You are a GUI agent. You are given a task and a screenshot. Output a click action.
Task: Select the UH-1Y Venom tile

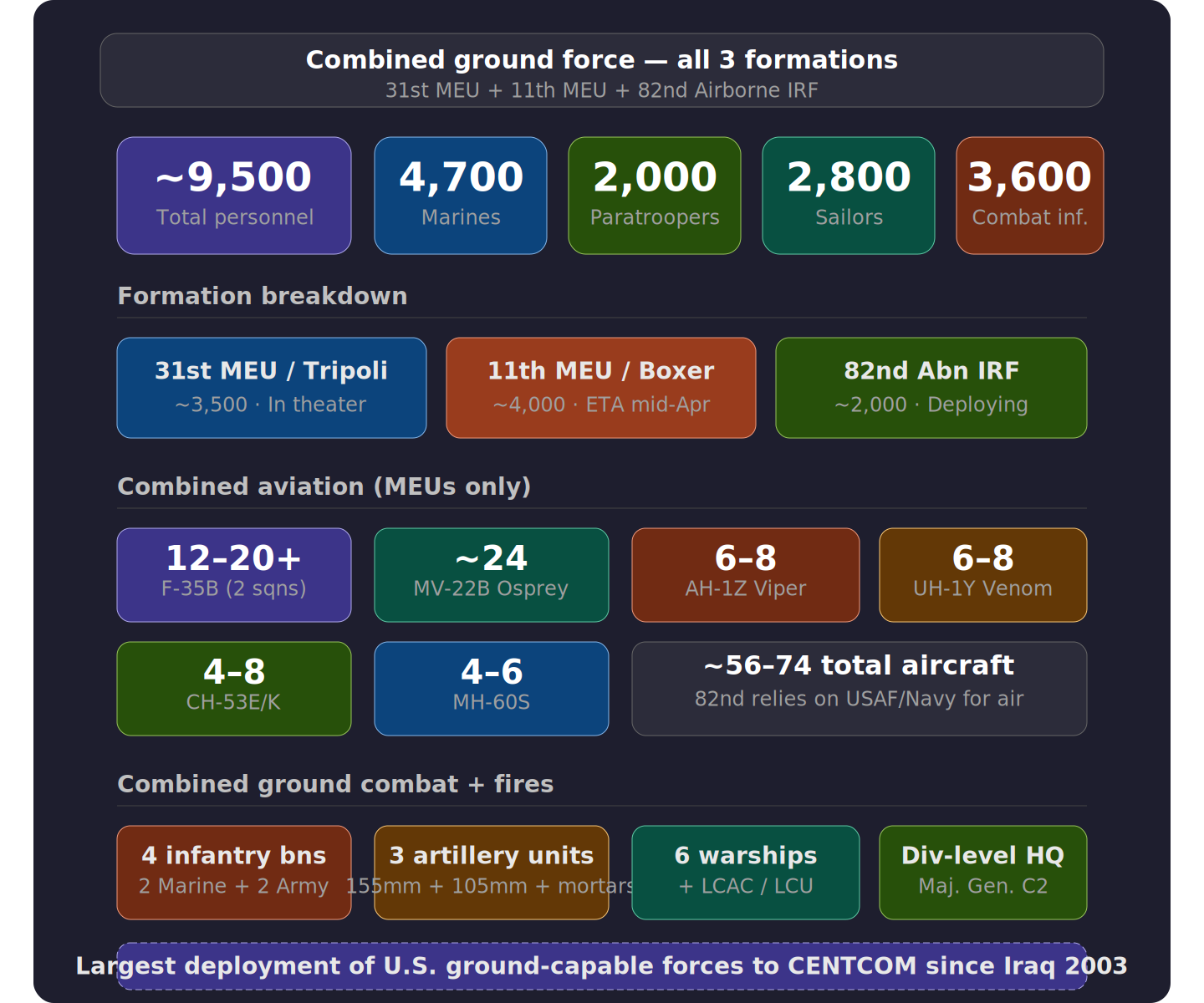pyautogui.click(x=983, y=575)
